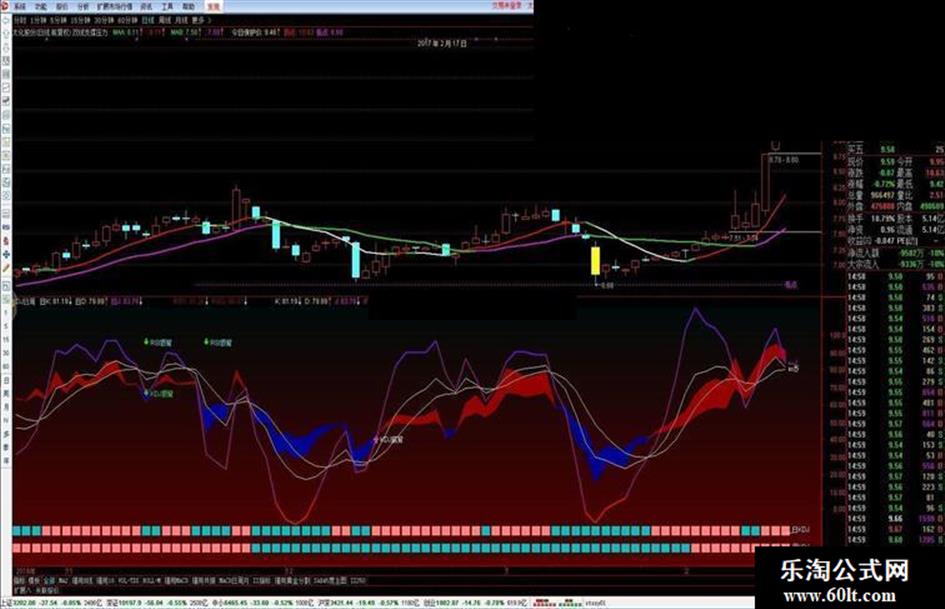Click the 日 shortcut in left sidebar
The height and width of the screenshot is (609, 945).
tap(6, 380)
